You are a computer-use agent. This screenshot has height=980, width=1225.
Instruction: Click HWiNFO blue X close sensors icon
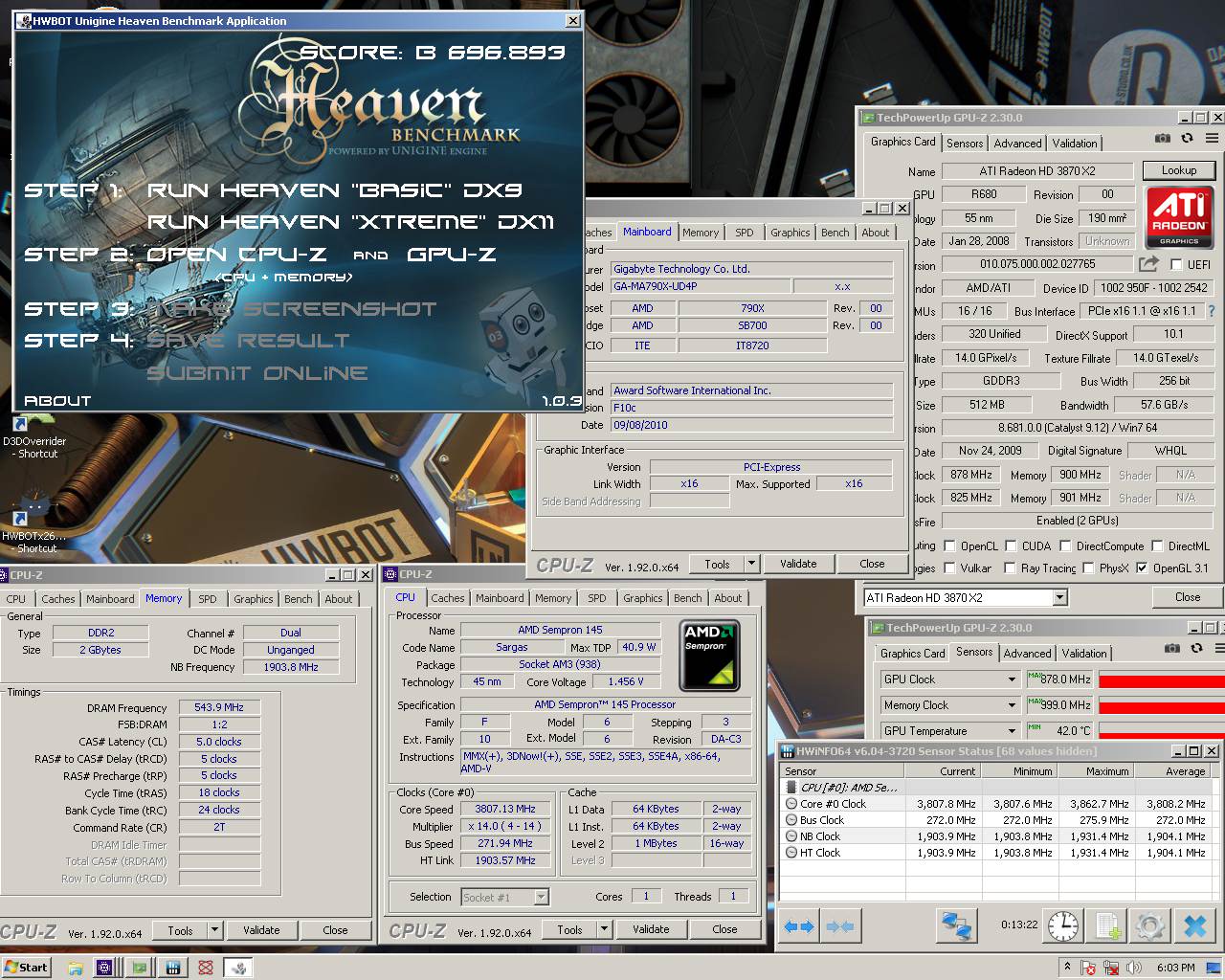pyautogui.click(x=1194, y=925)
